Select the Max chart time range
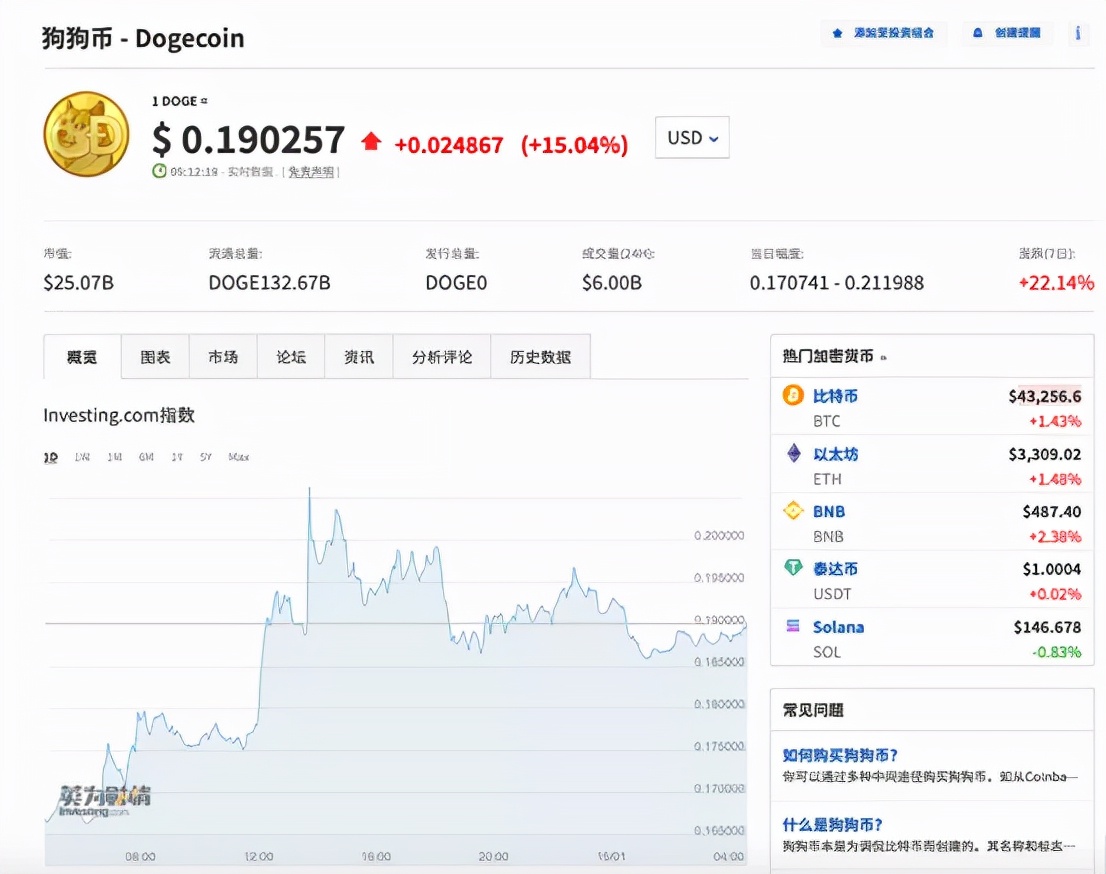The width and height of the screenshot is (1106, 874). (238, 457)
